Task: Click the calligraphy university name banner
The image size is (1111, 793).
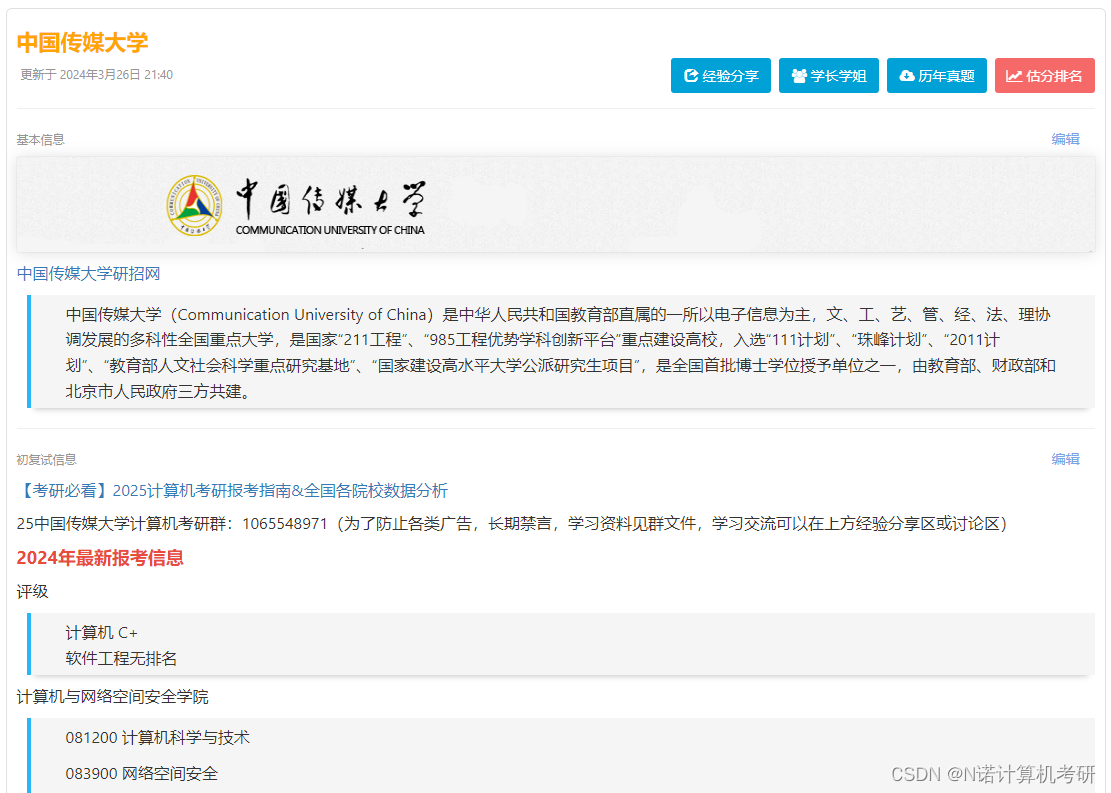Action: click(x=330, y=206)
